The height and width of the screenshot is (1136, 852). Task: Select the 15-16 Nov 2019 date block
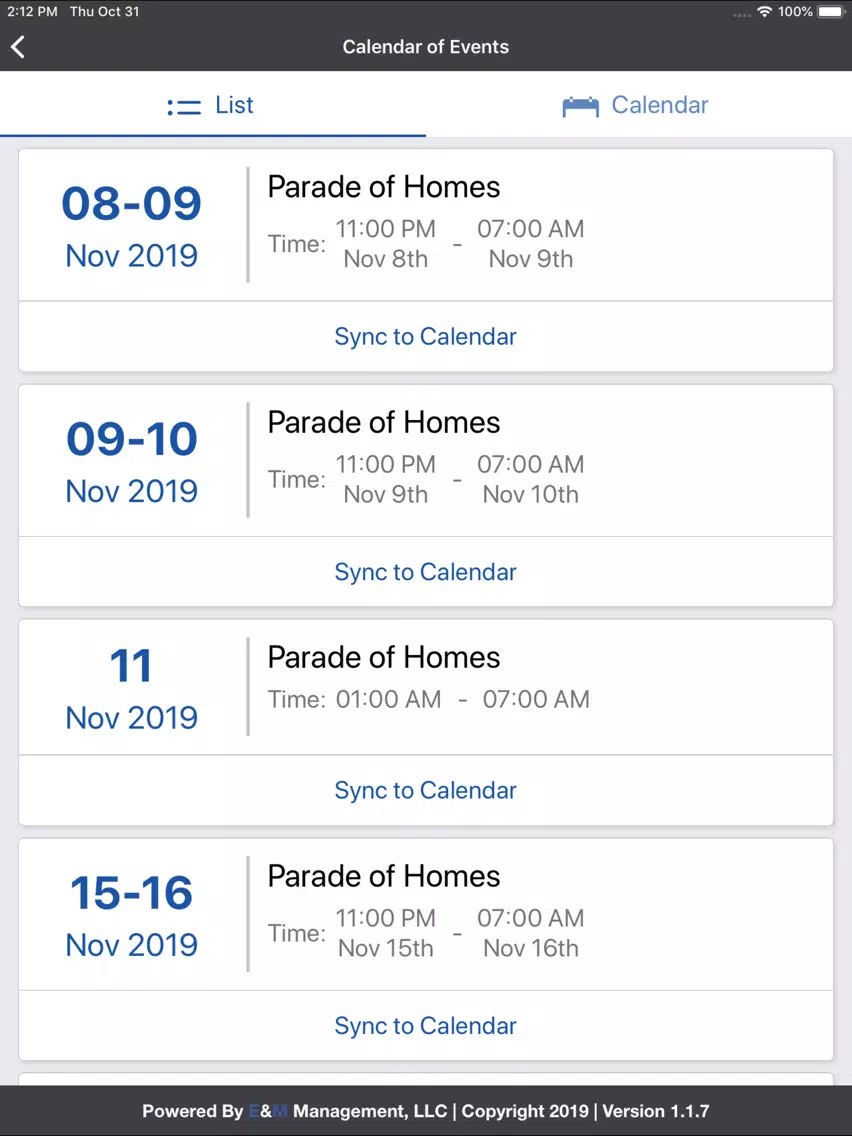tap(132, 914)
